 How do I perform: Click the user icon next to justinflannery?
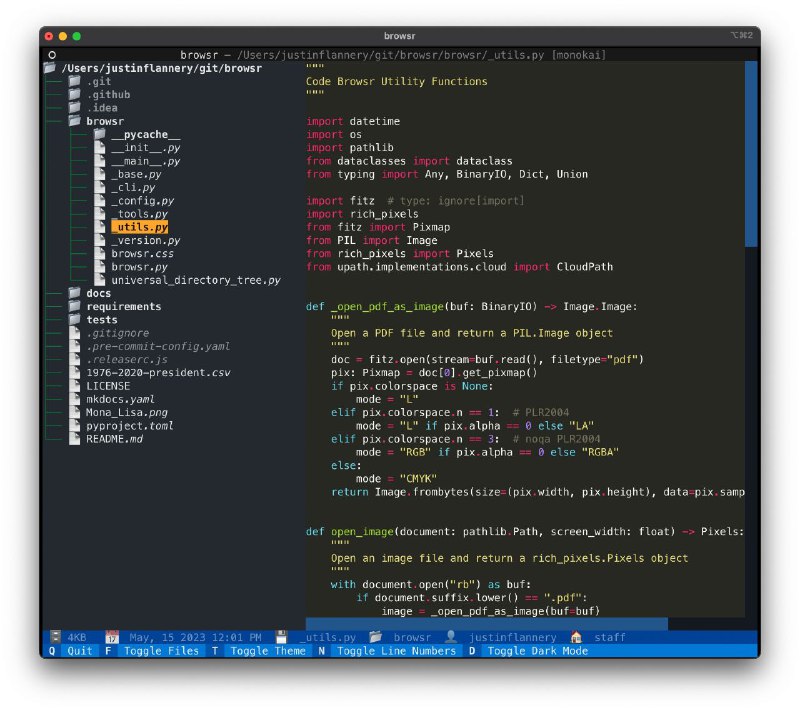[x=451, y=637]
